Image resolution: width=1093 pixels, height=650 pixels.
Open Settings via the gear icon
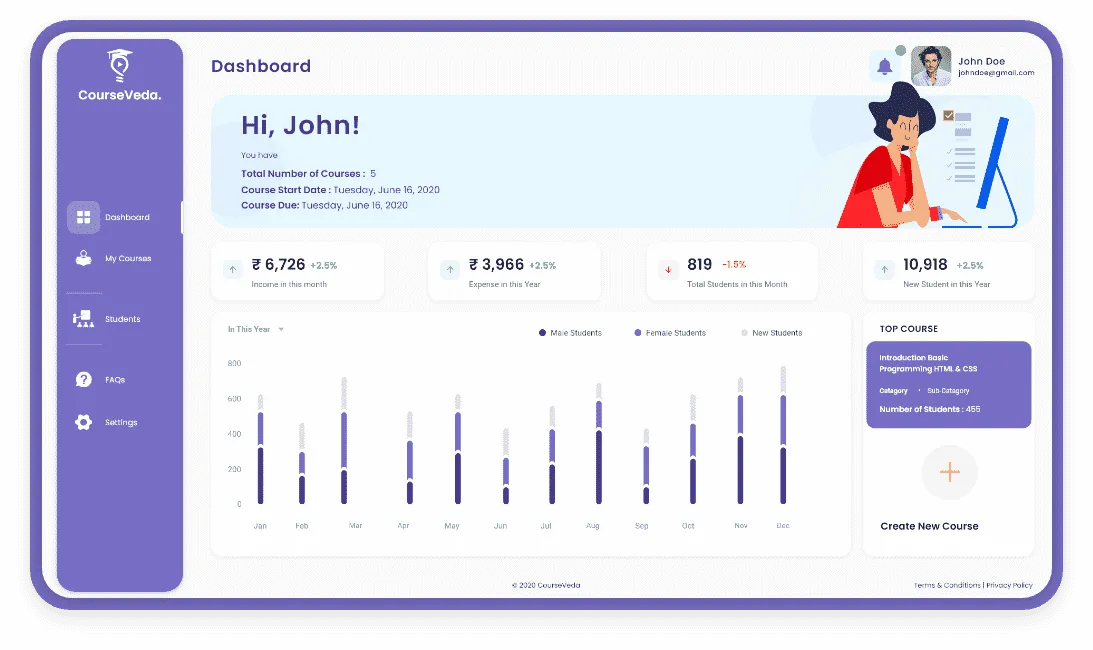pyautogui.click(x=84, y=422)
